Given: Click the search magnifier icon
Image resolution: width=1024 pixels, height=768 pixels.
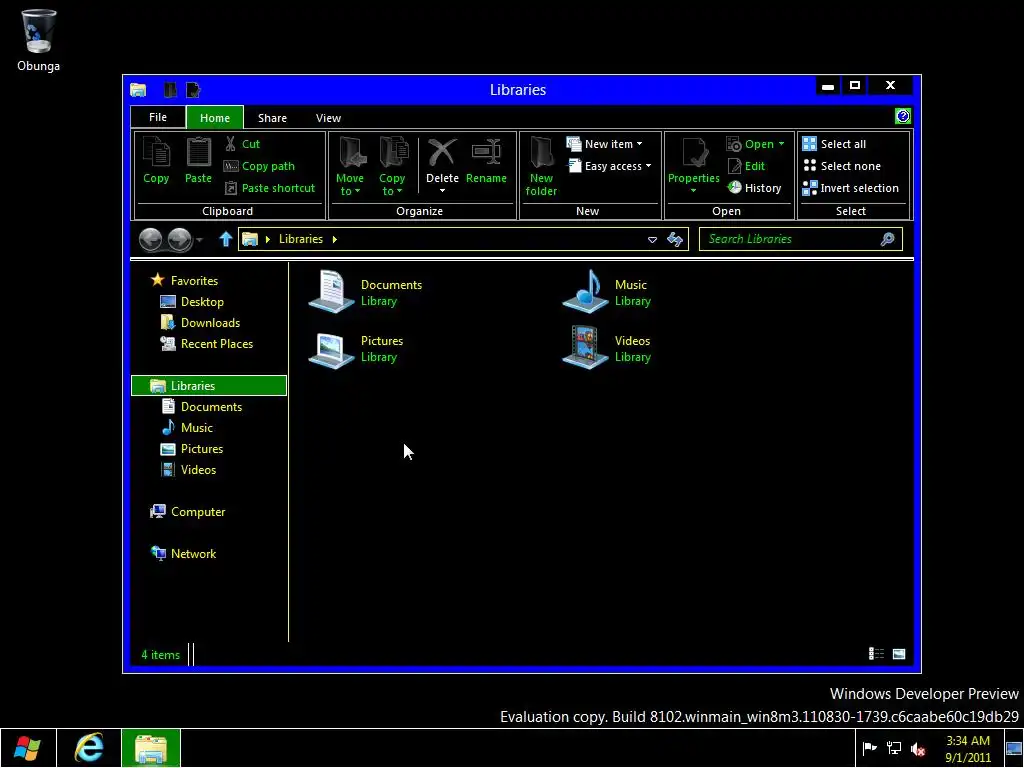Looking at the screenshot, I should tap(888, 239).
